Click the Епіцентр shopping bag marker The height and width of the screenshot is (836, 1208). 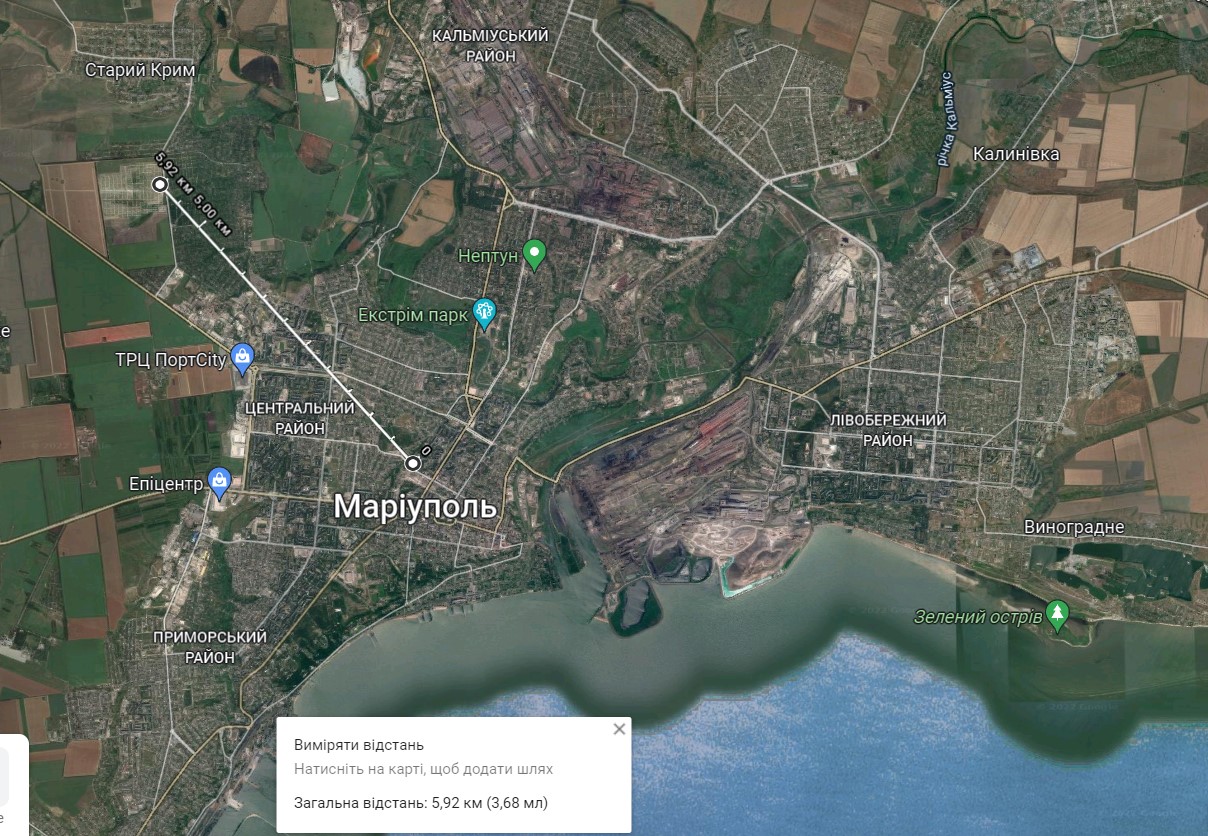click(x=220, y=483)
